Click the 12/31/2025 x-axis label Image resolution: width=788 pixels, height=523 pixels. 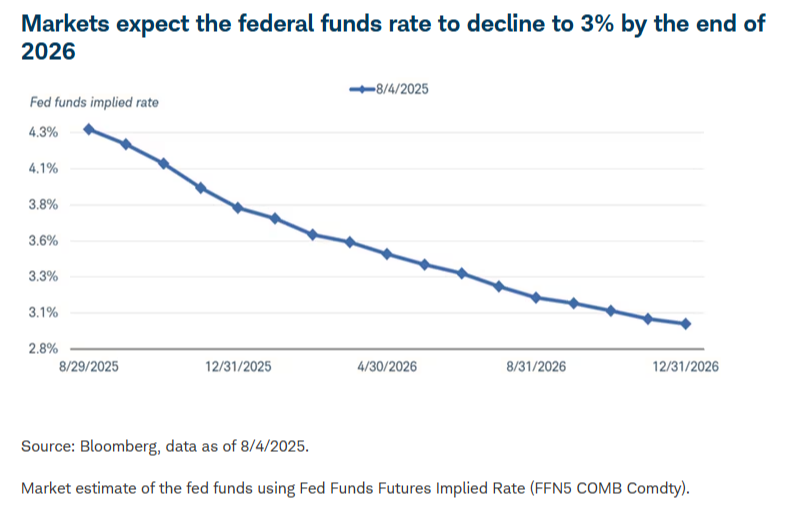pyautogui.click(x=238, y=367)
